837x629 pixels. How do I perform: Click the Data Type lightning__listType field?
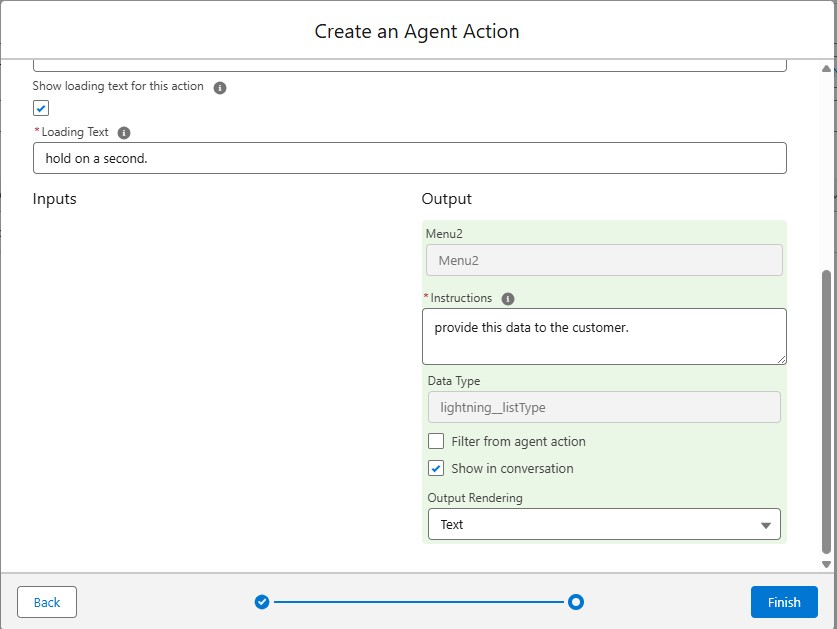(x=604, y=407)
